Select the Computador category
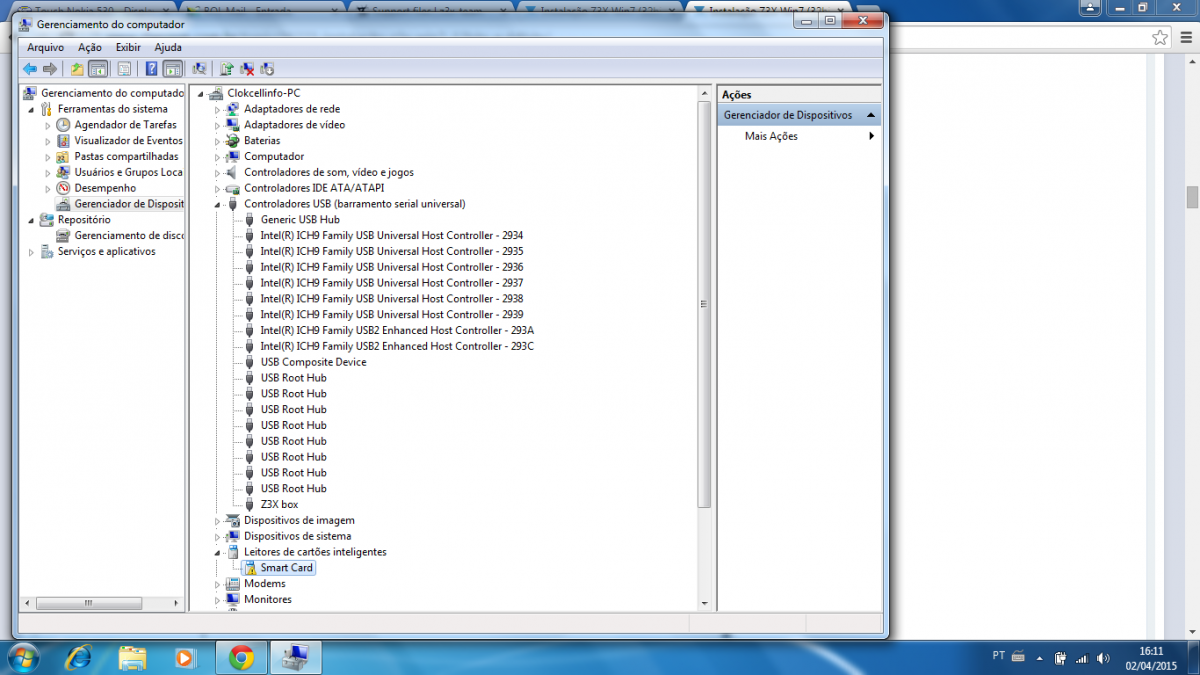Screen dimensions: 1200x675 [x=274, y=157]
